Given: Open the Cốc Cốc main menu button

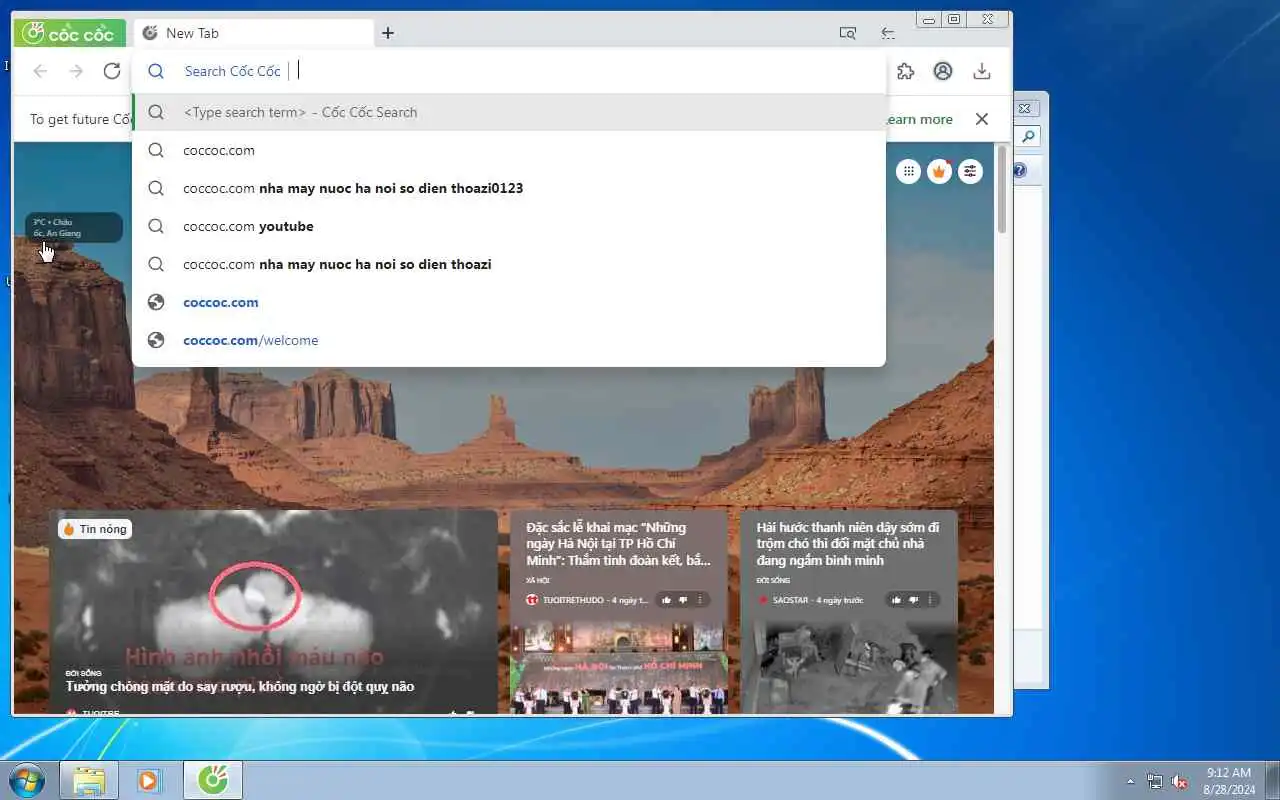Looking at the screenshot, I should tap(70, 33).
